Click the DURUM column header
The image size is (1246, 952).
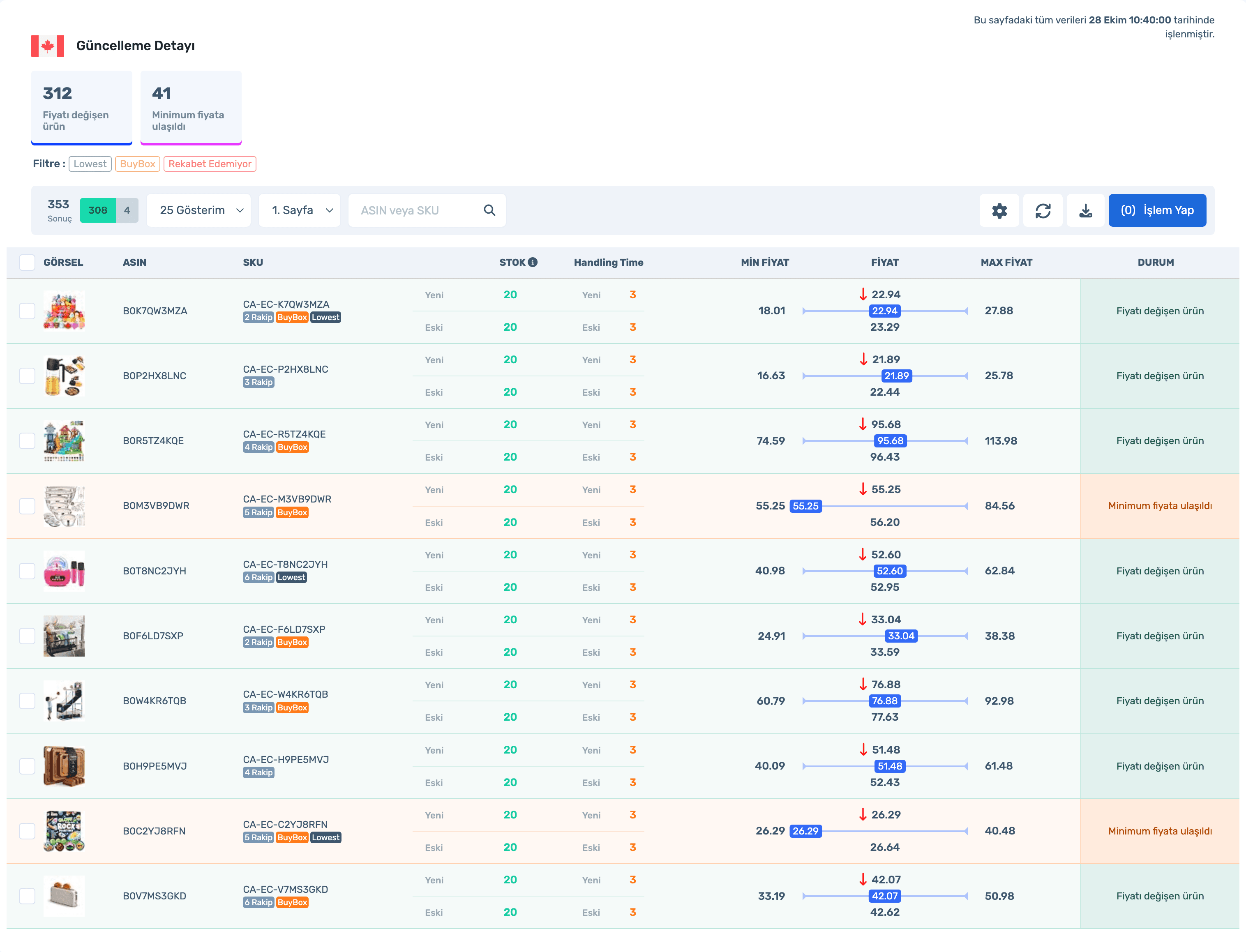coord(1155,263)
